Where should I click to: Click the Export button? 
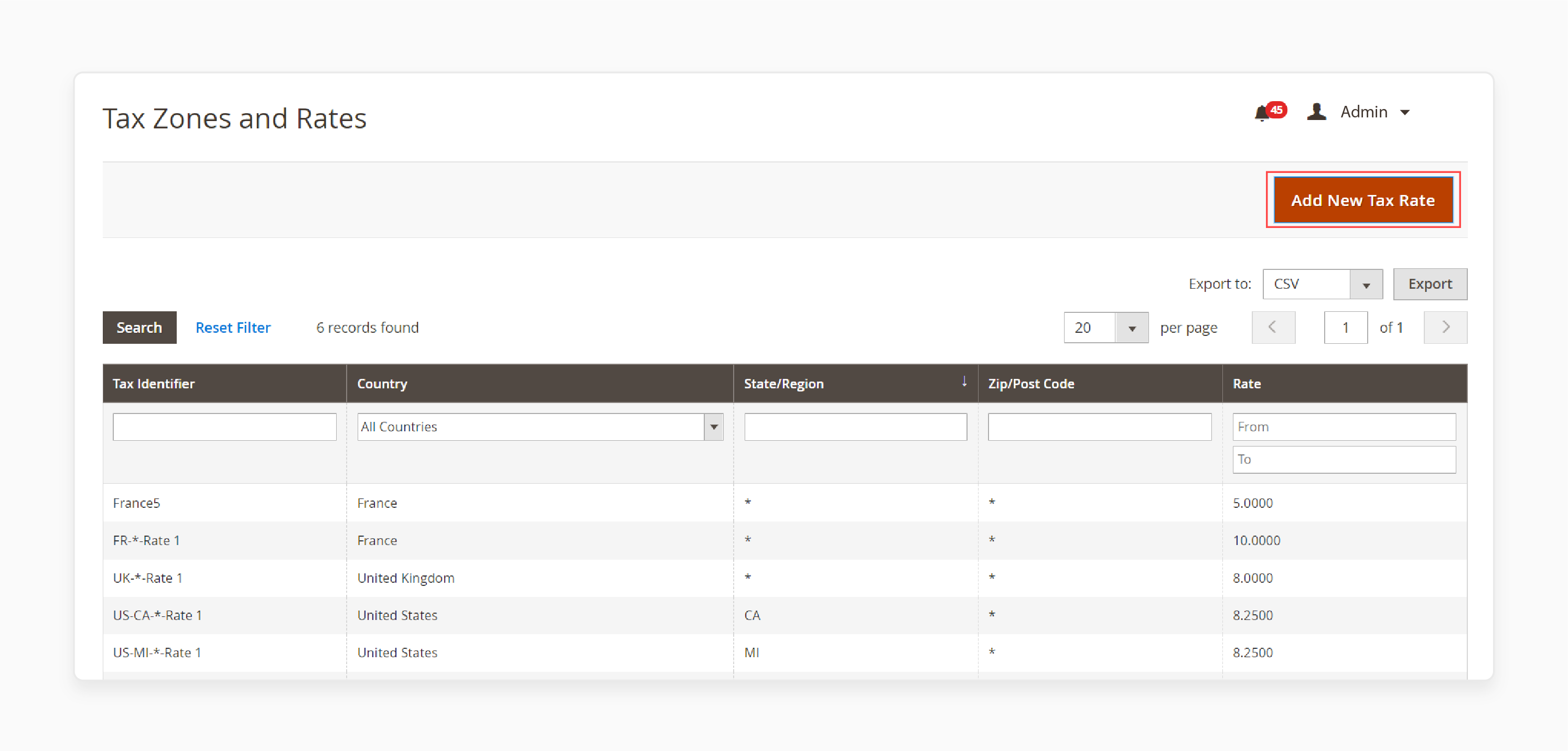pyautogui.click(x=1432, y=283)
